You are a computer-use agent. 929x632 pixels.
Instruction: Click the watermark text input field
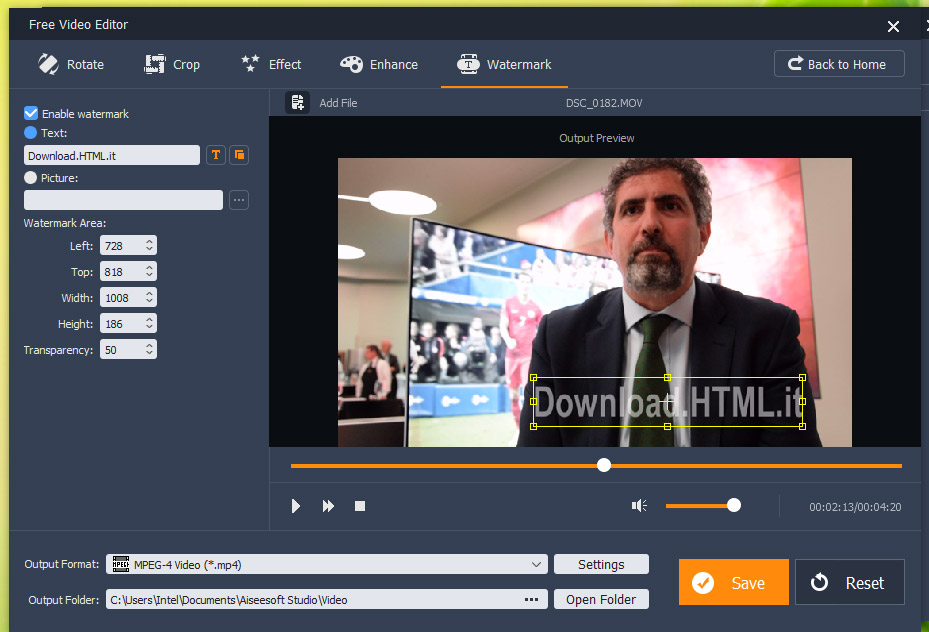[112, 155]
